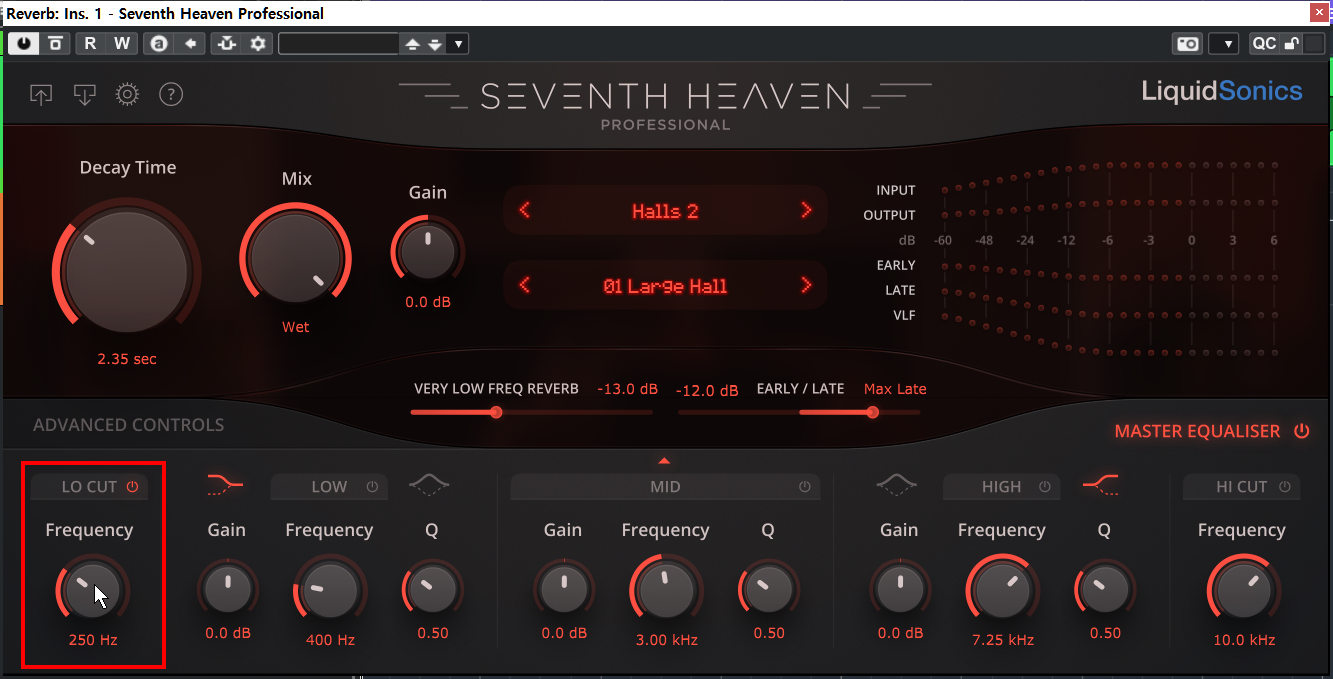This screenshot has width=1333, height=679.
Task: Select the high shelf filter shape icon
Action: coord(1100,485)
